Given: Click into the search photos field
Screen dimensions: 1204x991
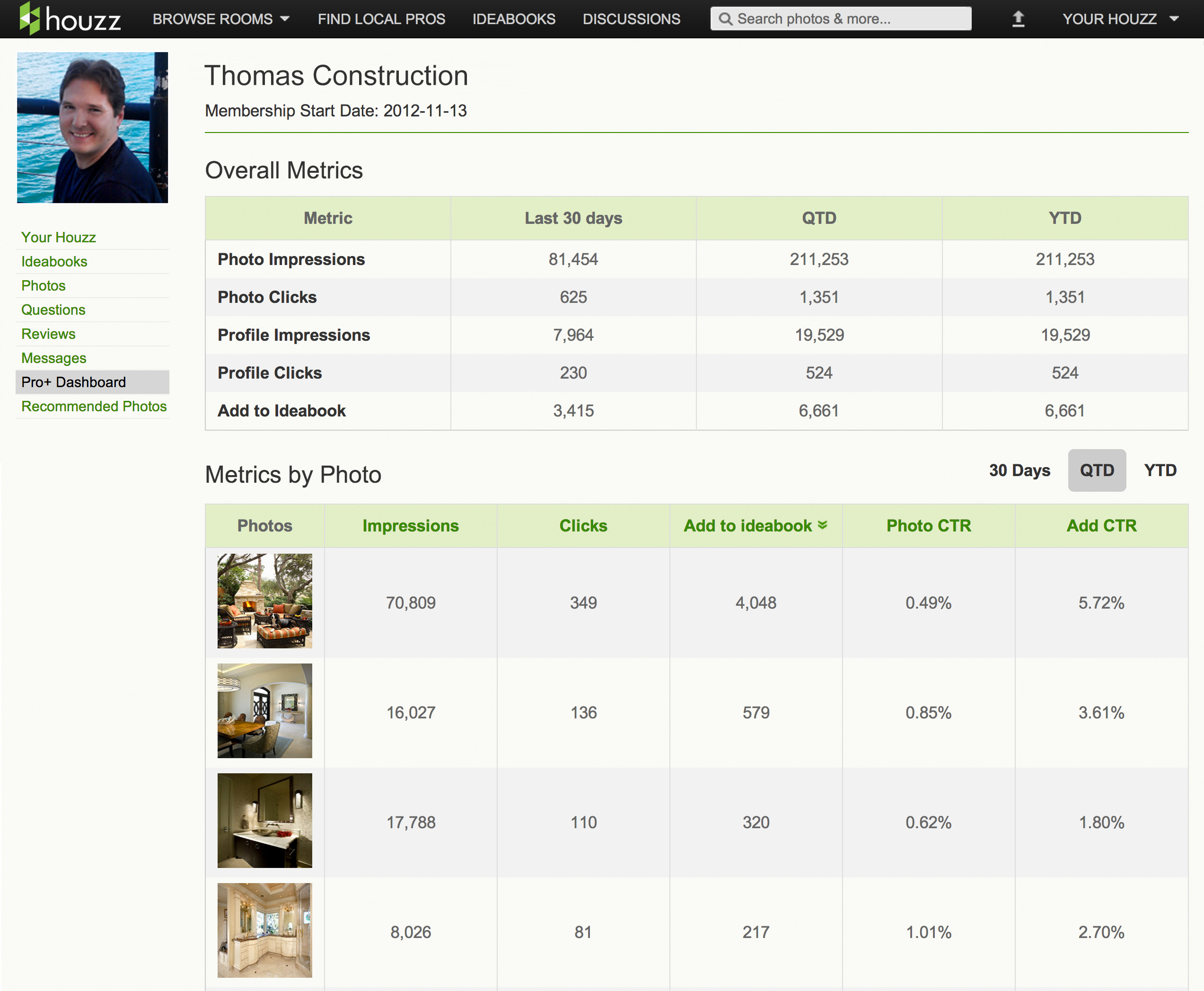Looking at the screenshot, I should 850,19.
